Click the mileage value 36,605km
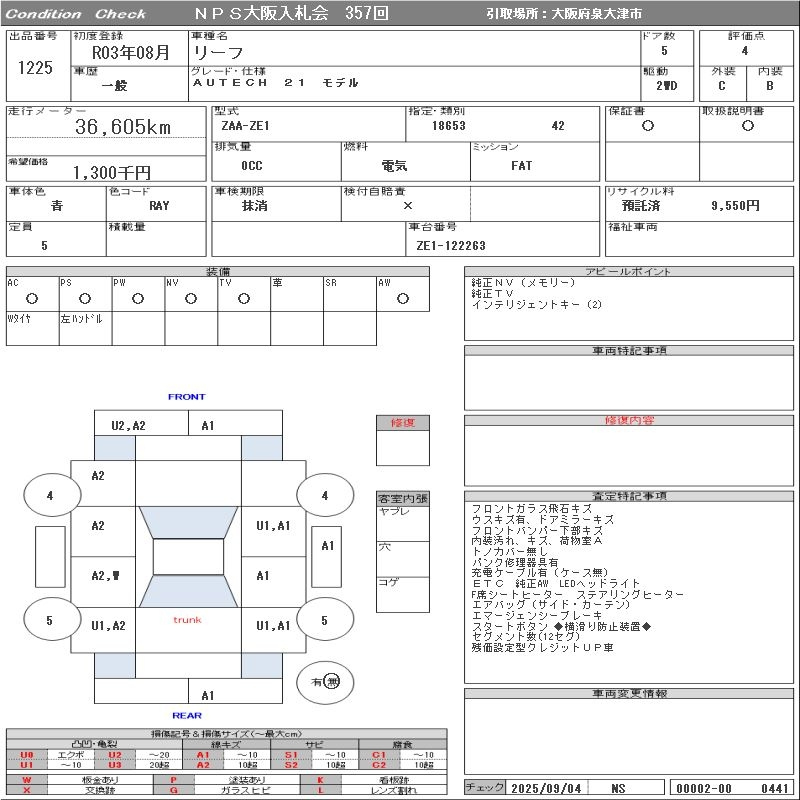Image resolution: width=800 pixels, height=800 pixels. point(123,127)
